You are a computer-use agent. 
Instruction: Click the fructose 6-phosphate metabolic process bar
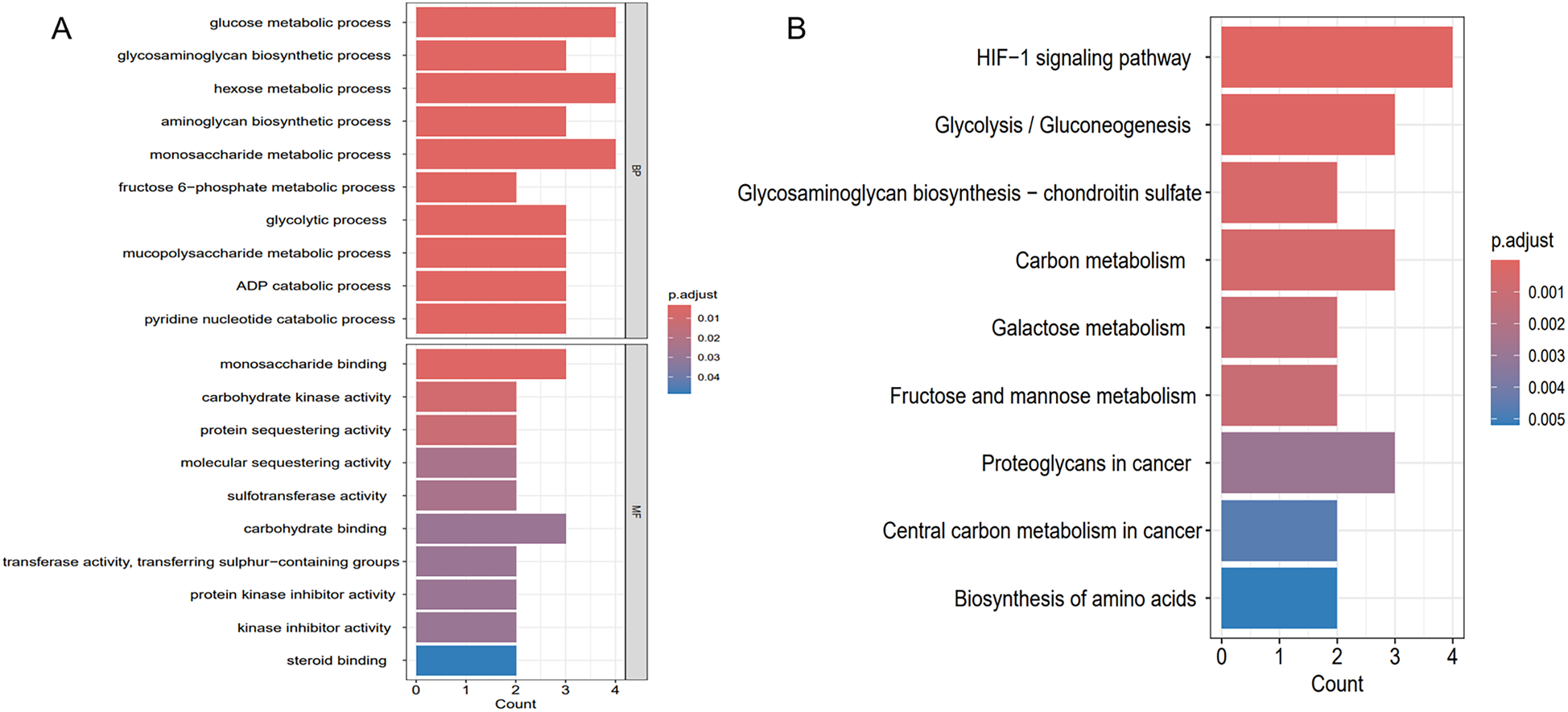pyautogui.click(x=466, y=187)
